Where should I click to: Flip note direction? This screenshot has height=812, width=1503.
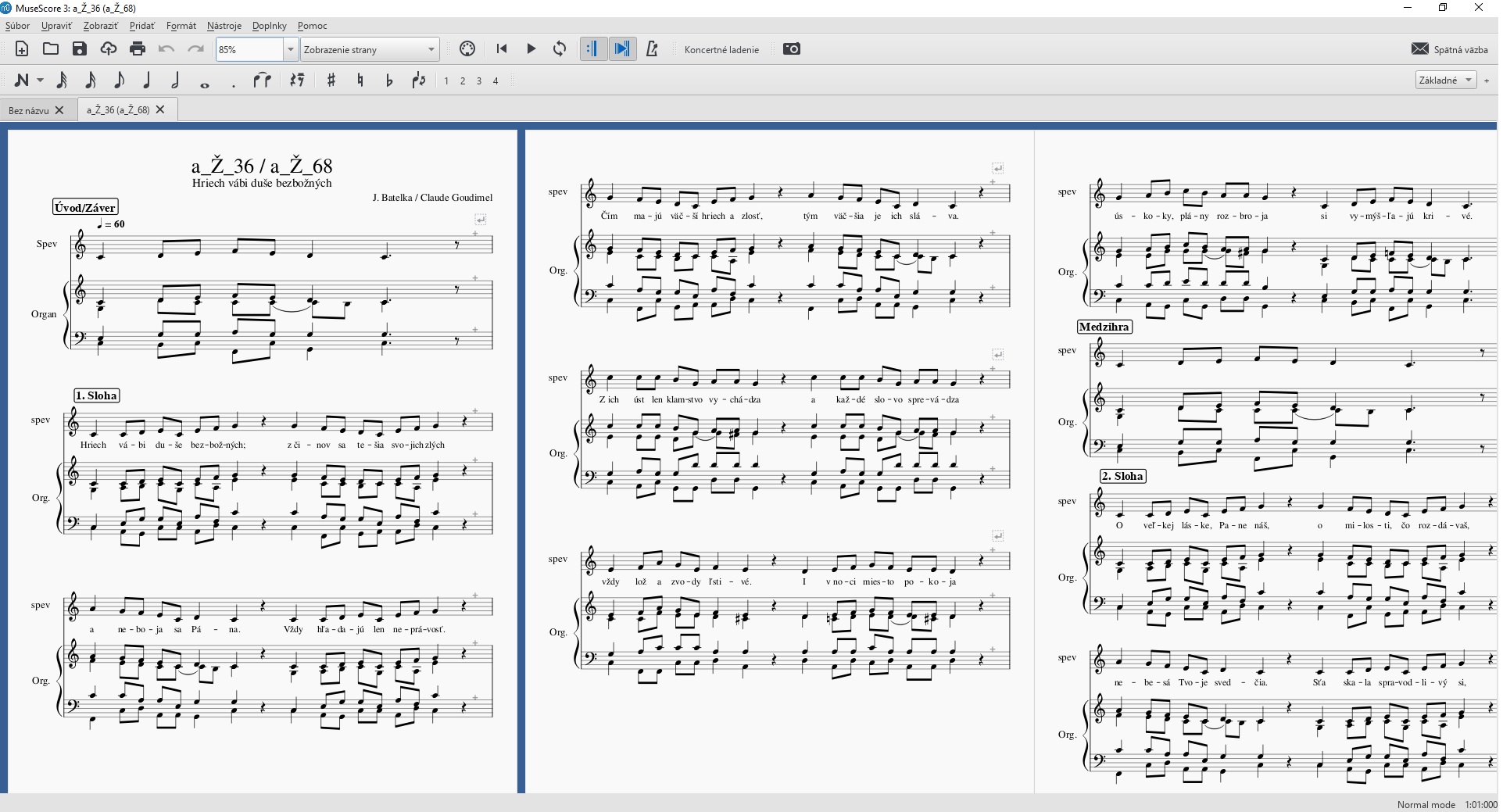(x=419, y=80)
